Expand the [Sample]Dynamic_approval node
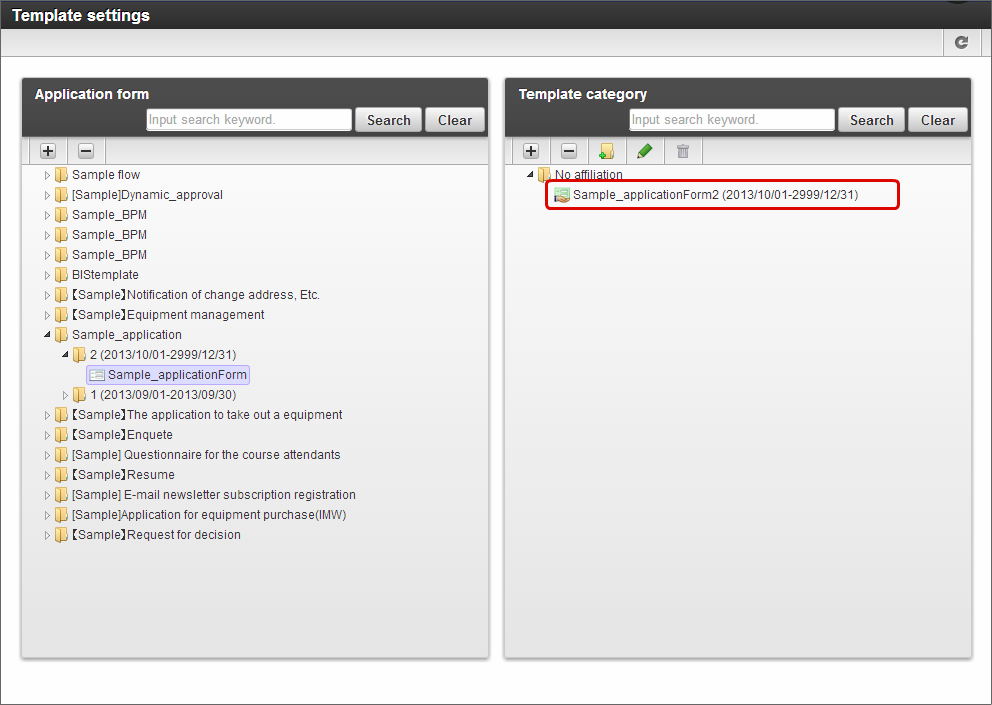 [x=47, y=196]
